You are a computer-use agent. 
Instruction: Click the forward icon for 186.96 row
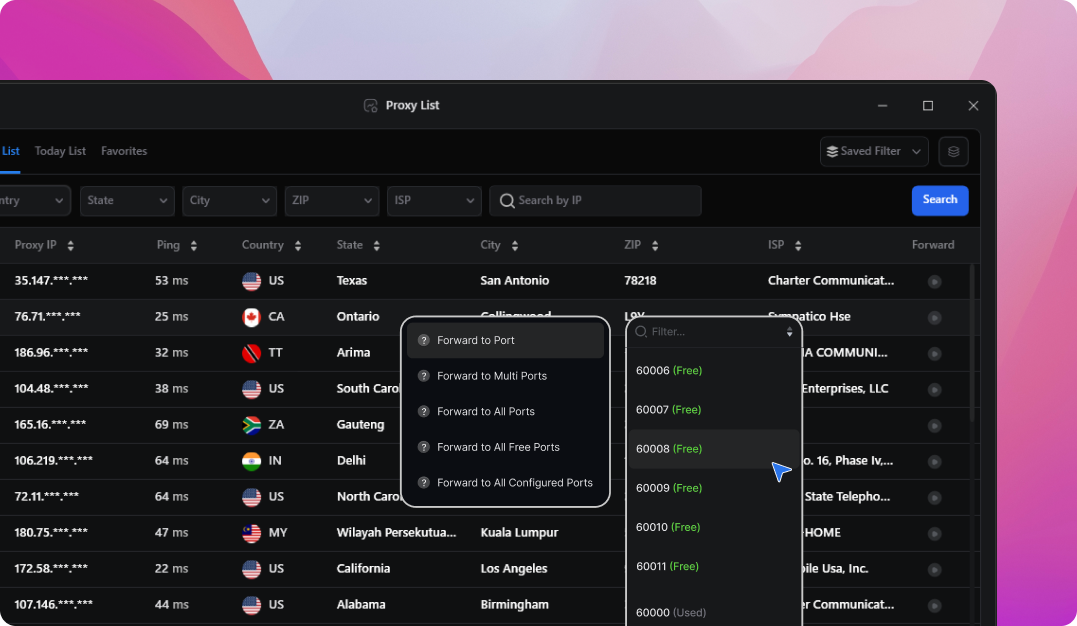[934, 353]
